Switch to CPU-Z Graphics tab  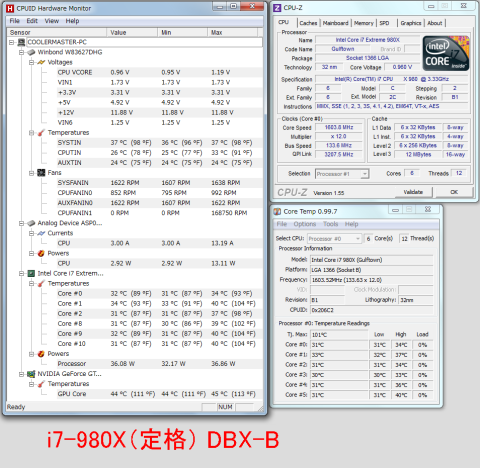411,23
